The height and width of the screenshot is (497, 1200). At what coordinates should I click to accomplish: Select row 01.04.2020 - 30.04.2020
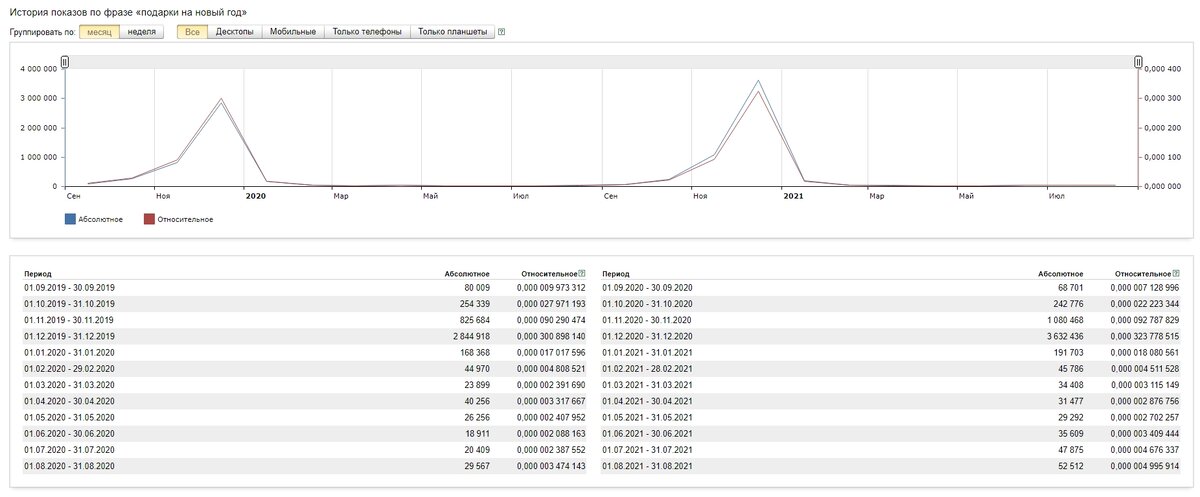[x=305, y=401]
